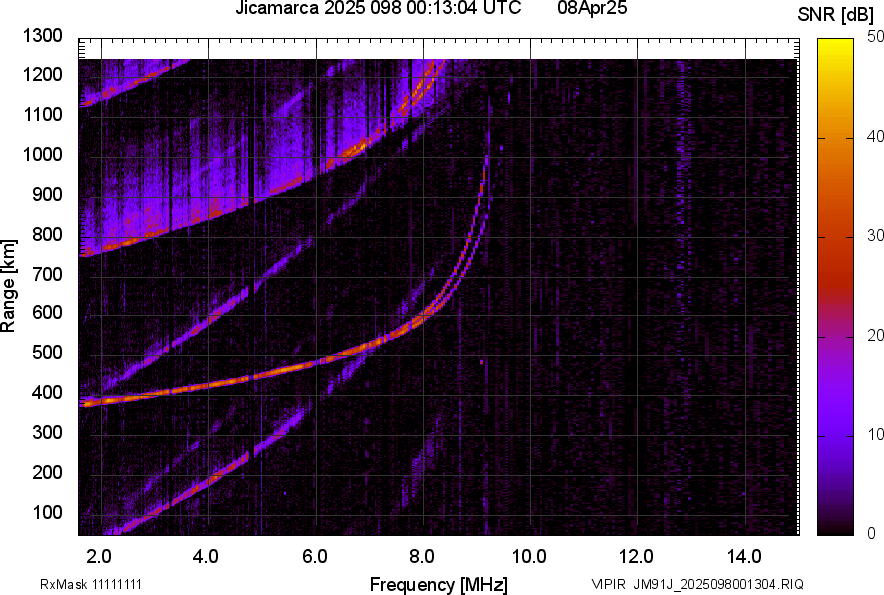Click the 'RxMask 11111111' footer text
884x595 pixels.
coord(90,584)
